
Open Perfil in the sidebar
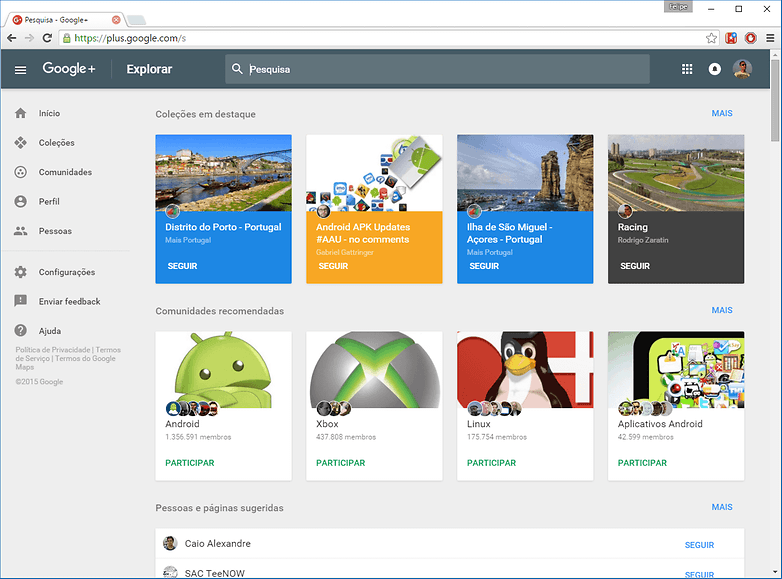point(49,201)
